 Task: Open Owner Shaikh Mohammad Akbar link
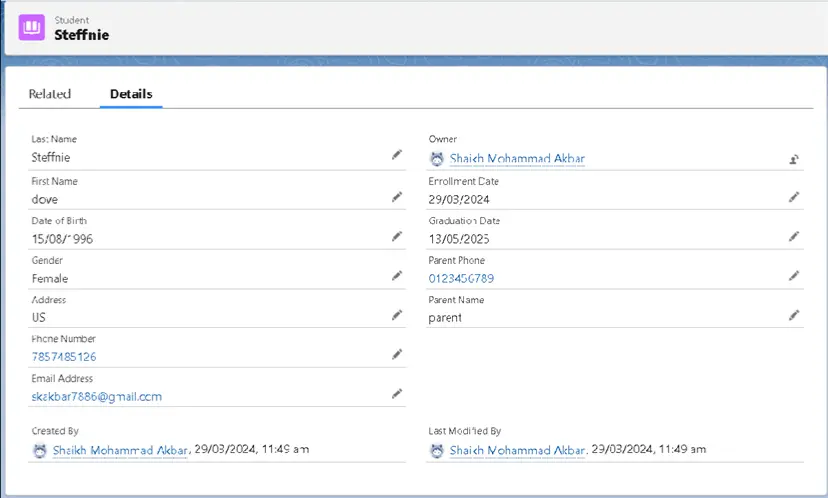click(517, 158)
